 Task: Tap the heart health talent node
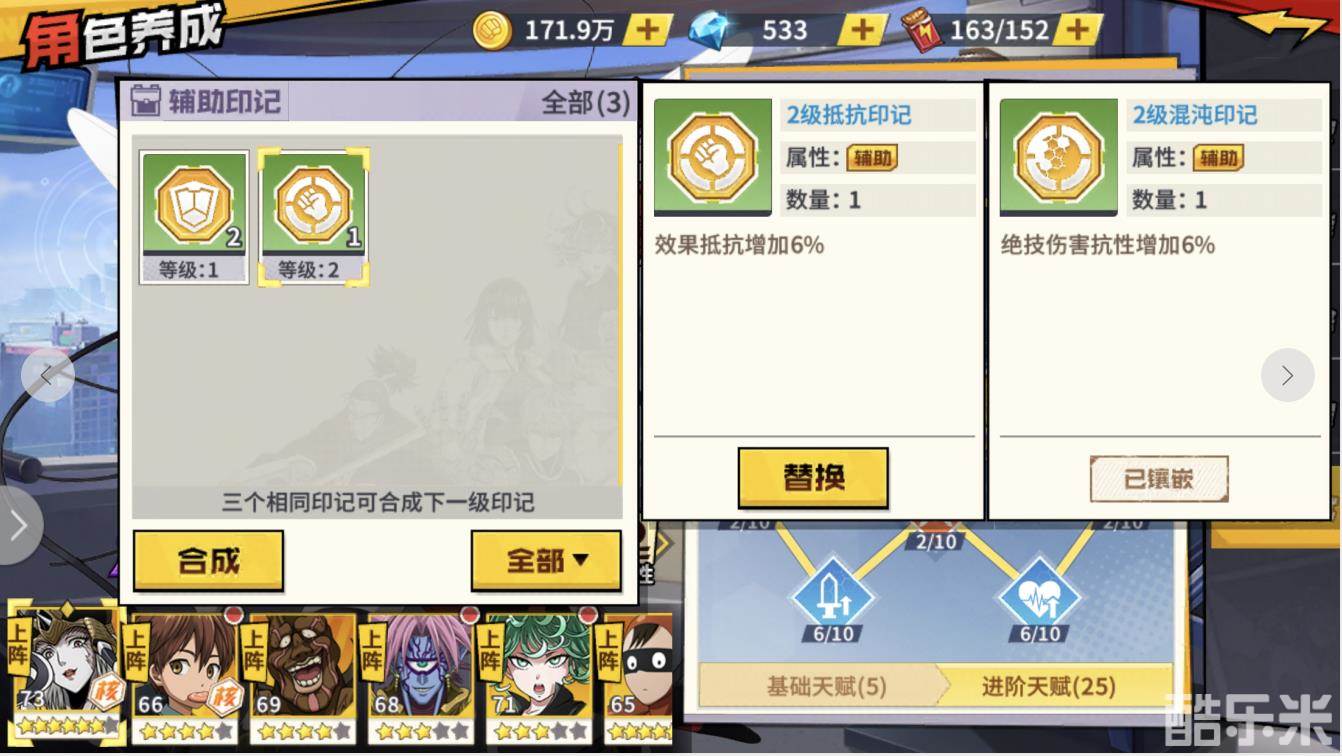1040,600
